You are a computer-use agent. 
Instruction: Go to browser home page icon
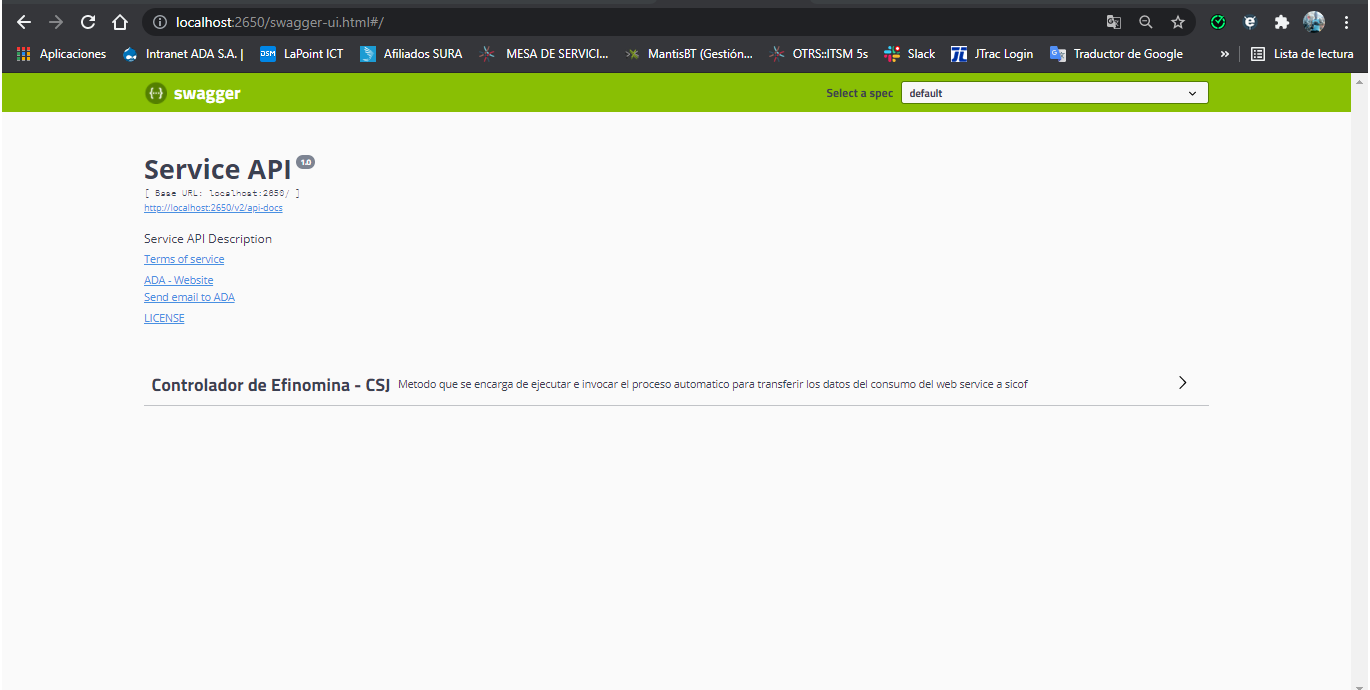[x=120, y=22]
